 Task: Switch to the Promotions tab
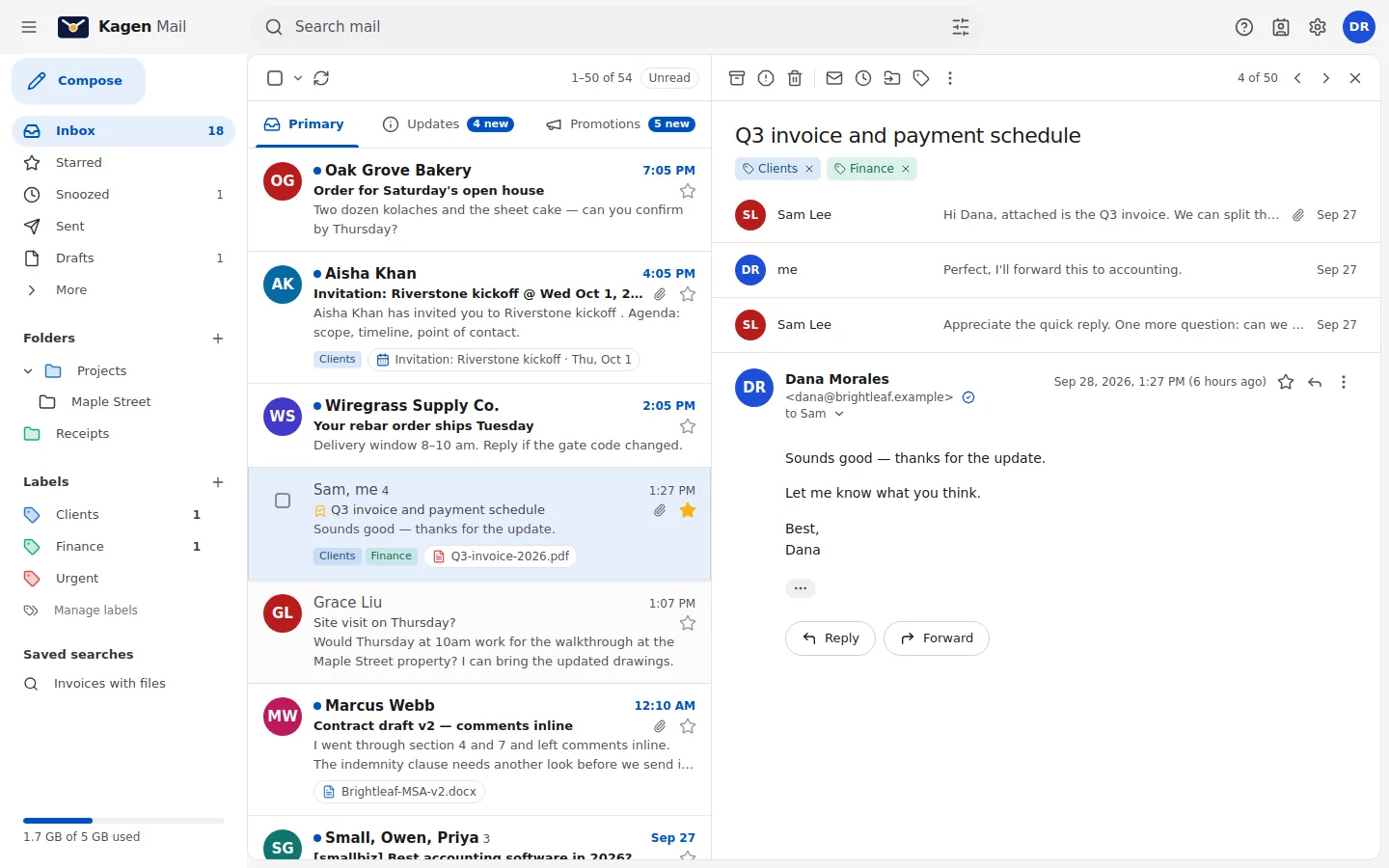[x=621, y=124]
